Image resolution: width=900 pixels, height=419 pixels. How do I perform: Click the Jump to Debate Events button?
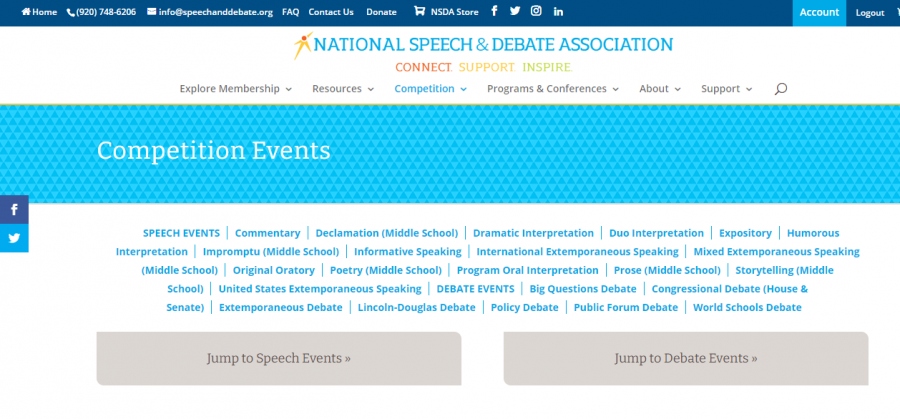[x=686, y=358]
